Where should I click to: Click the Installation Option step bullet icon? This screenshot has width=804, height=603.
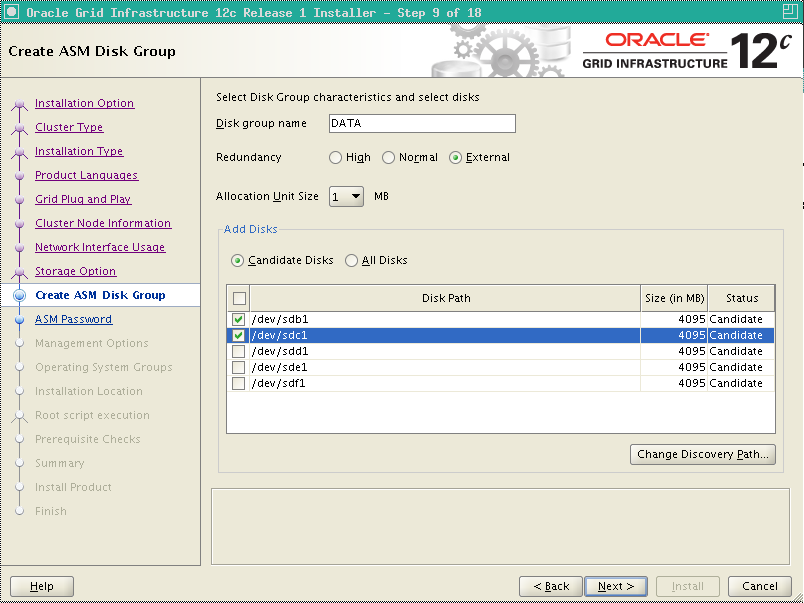(x=19, y=104)
